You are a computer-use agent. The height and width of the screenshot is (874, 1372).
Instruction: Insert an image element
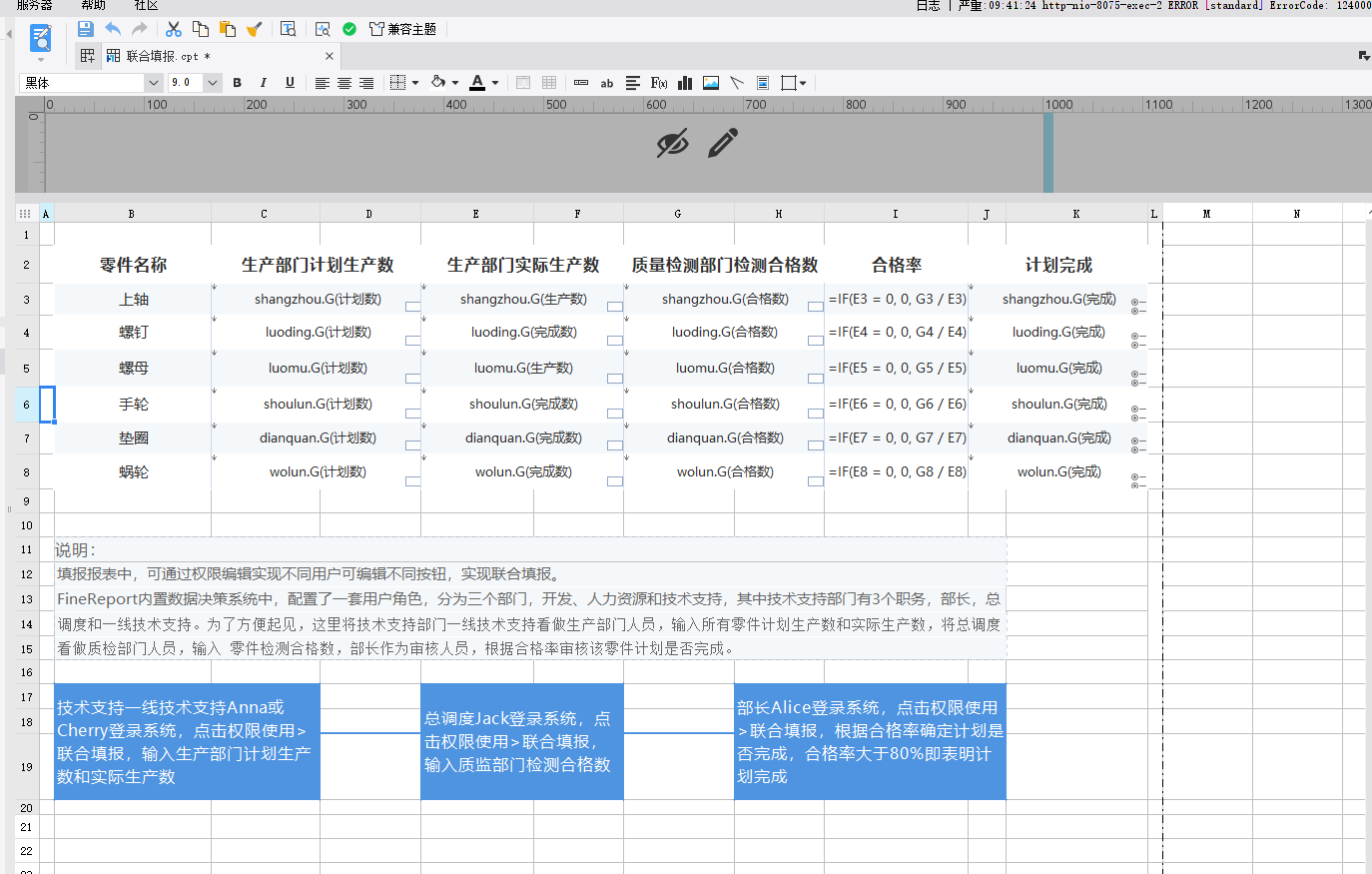[711, 83]
